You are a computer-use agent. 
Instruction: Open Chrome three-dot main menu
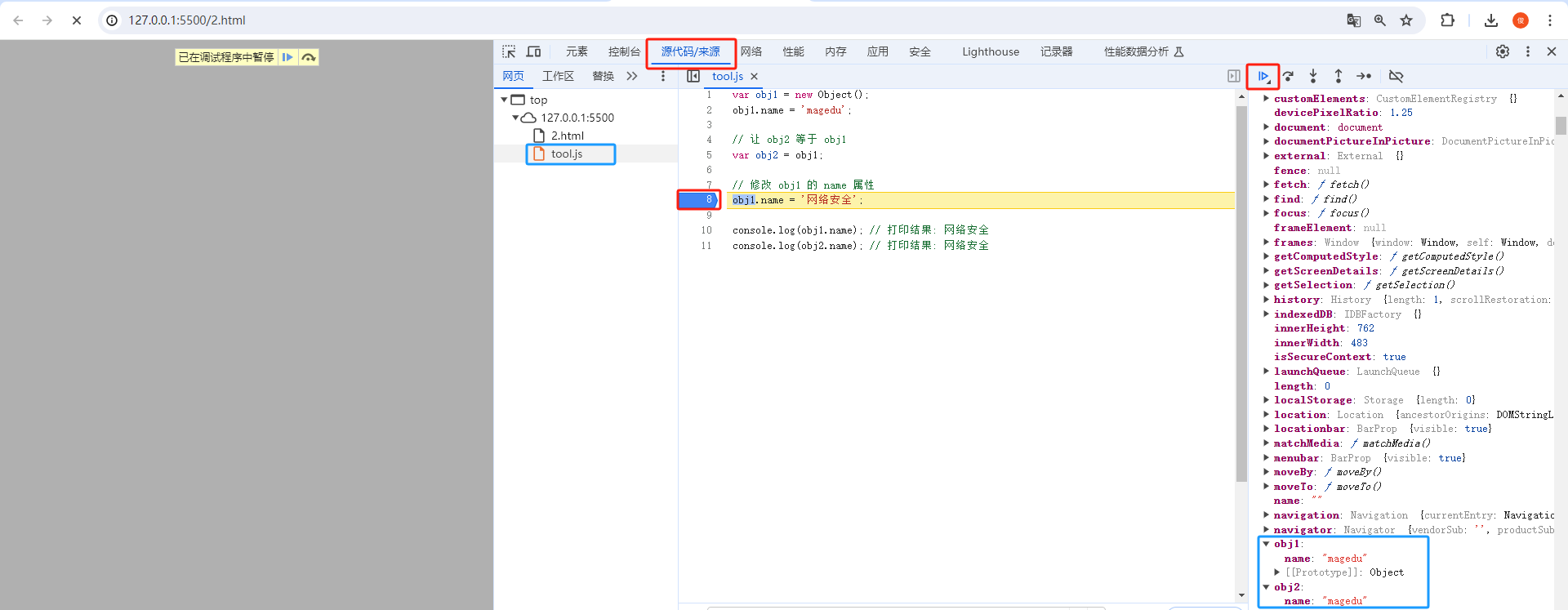(x=1550, y=20)
